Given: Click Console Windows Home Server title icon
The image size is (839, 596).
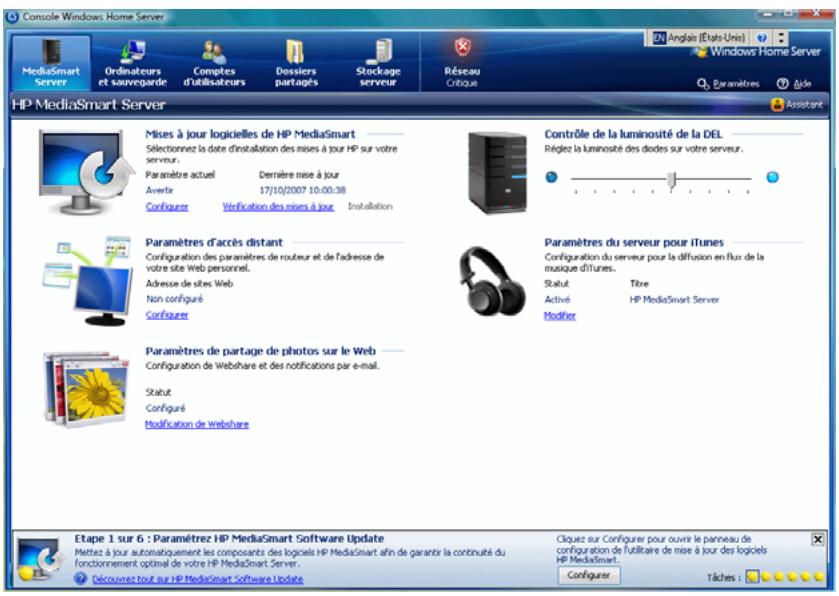Looking at the screenshot, I should point(12,17).
